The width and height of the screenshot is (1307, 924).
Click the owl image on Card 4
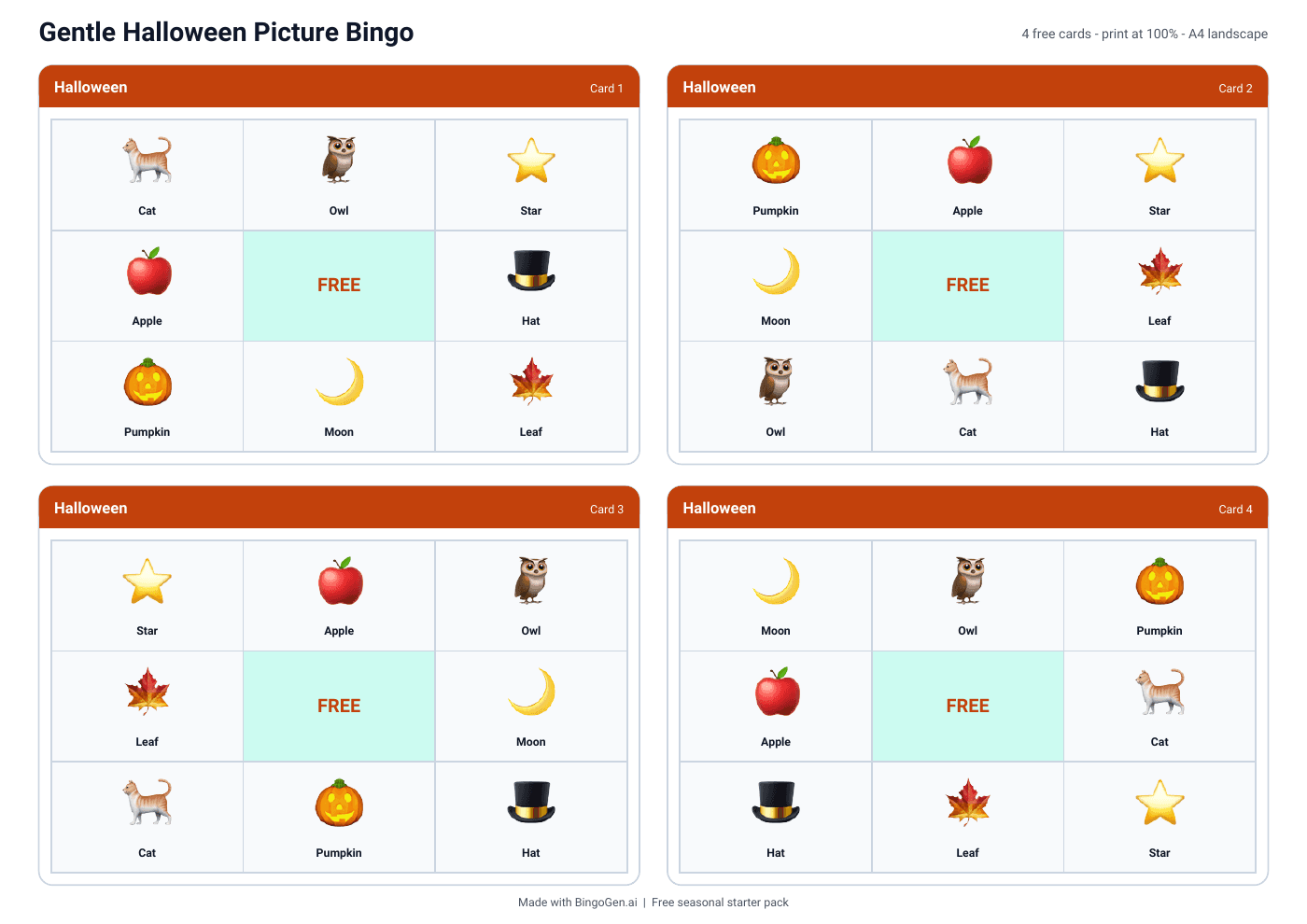point(968,581)
